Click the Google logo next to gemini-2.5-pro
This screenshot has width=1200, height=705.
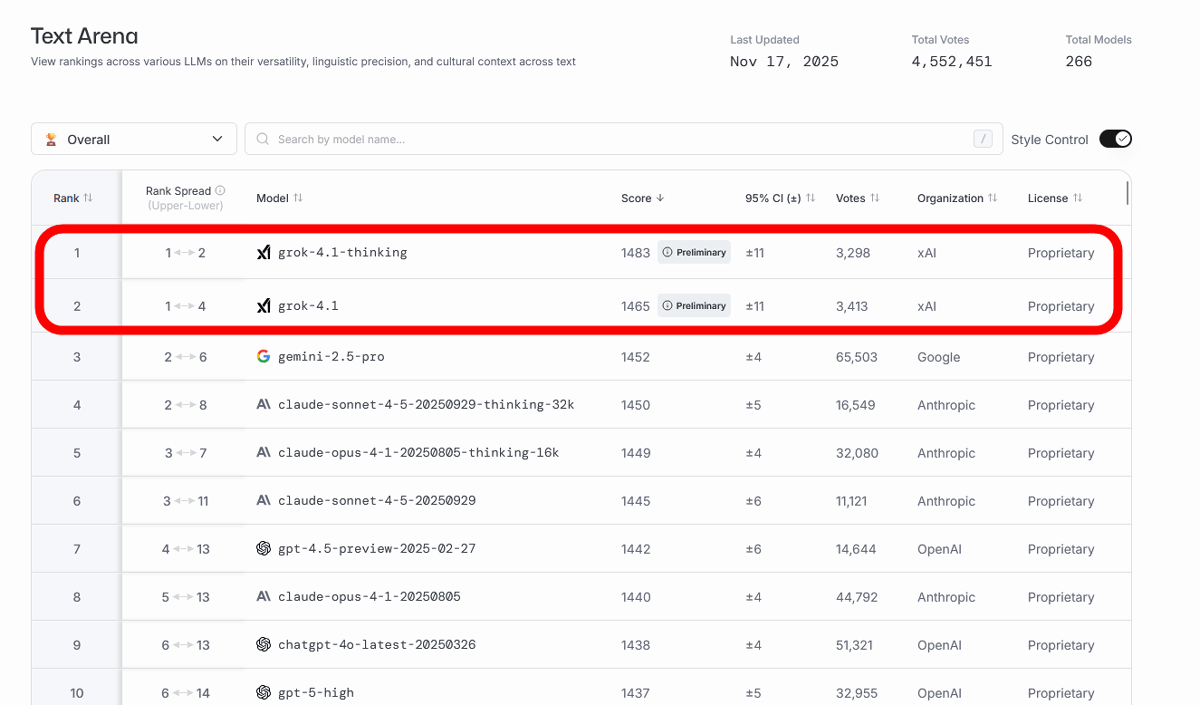264,357
